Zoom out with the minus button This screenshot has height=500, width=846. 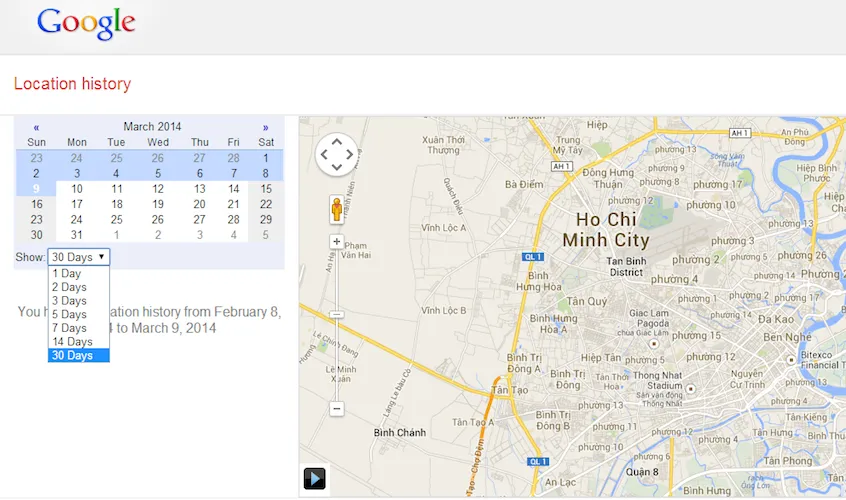tap(337, 408)
